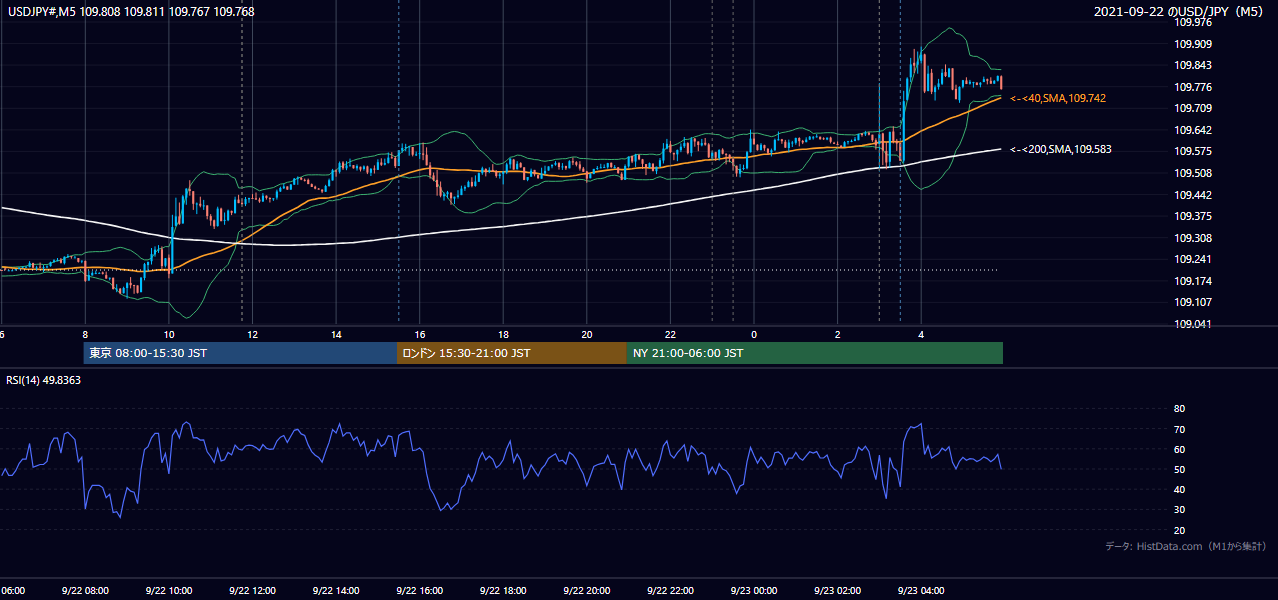Click hour label 8 under price chart
This screenshot has width=1278, height=600.
click(x=85, y=334)
